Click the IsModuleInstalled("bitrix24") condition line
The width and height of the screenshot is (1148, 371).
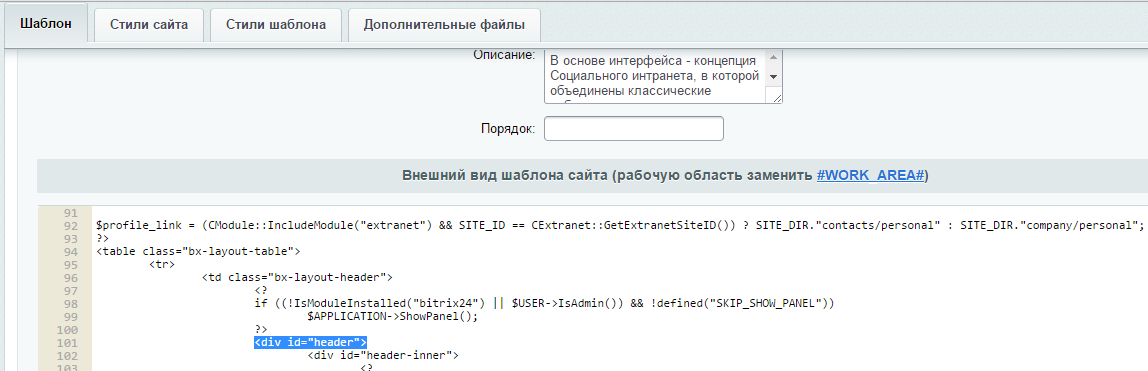coord(544,303)
